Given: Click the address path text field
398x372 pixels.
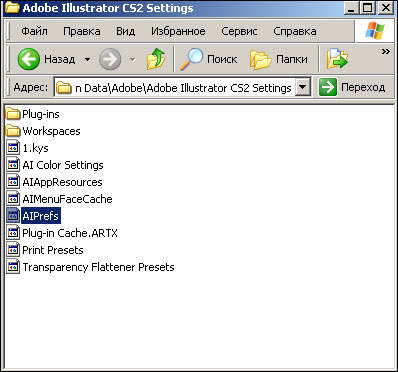Looking at the screenshot, I should (x=183, y=88).
